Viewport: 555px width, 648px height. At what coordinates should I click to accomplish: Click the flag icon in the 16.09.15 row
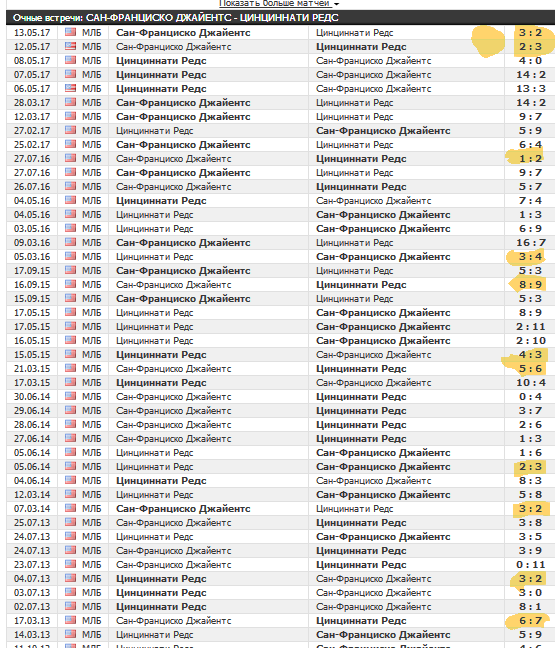[71, 284]
